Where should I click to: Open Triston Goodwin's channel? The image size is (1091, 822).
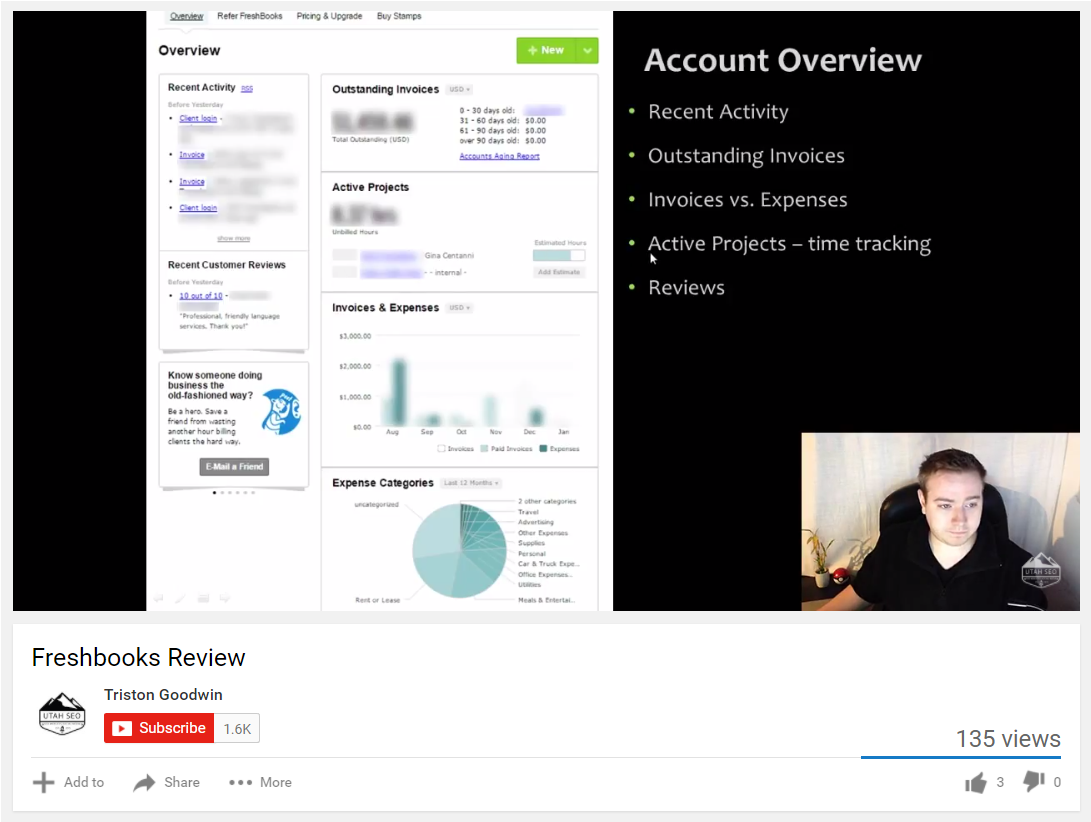(x=164, y=695)
